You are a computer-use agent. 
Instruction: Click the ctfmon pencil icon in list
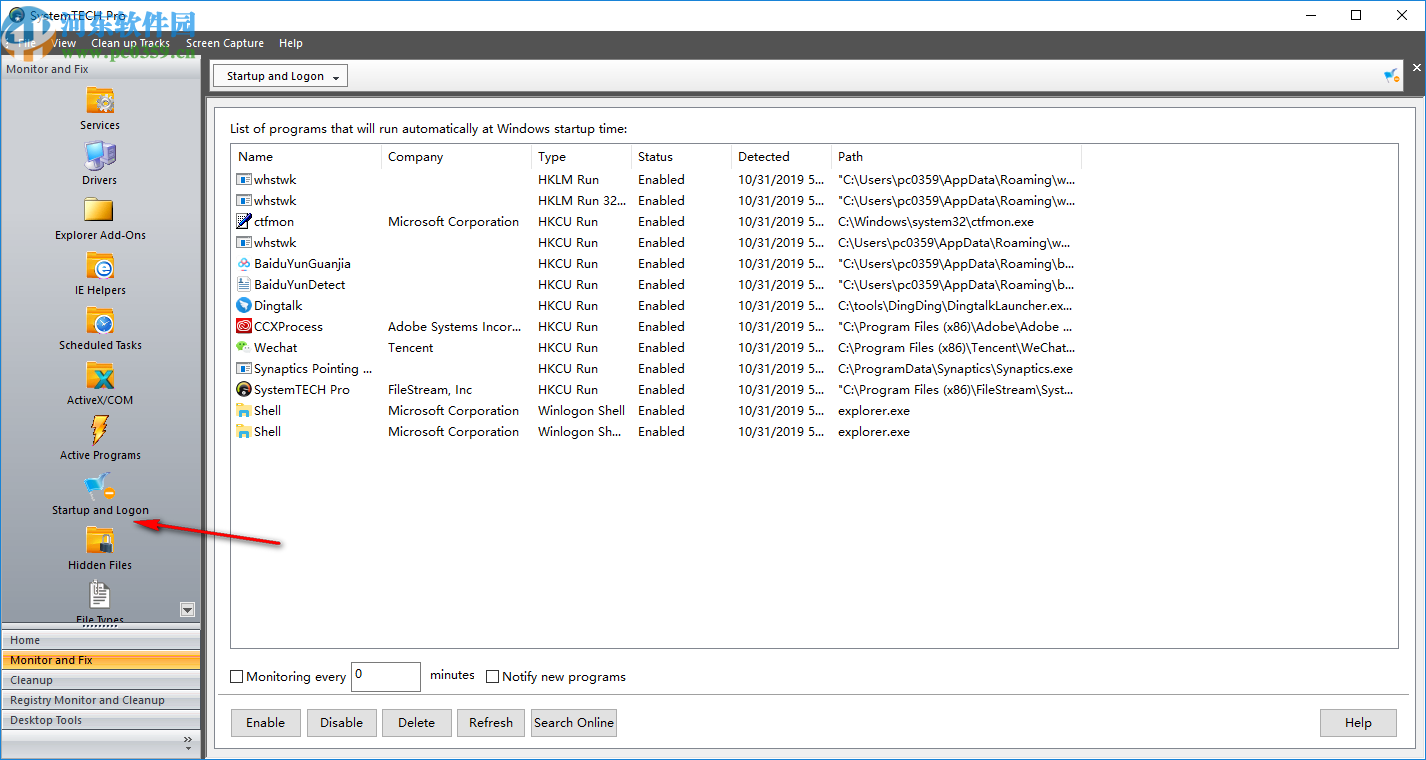pyautogui.click(x=243, y=222)
